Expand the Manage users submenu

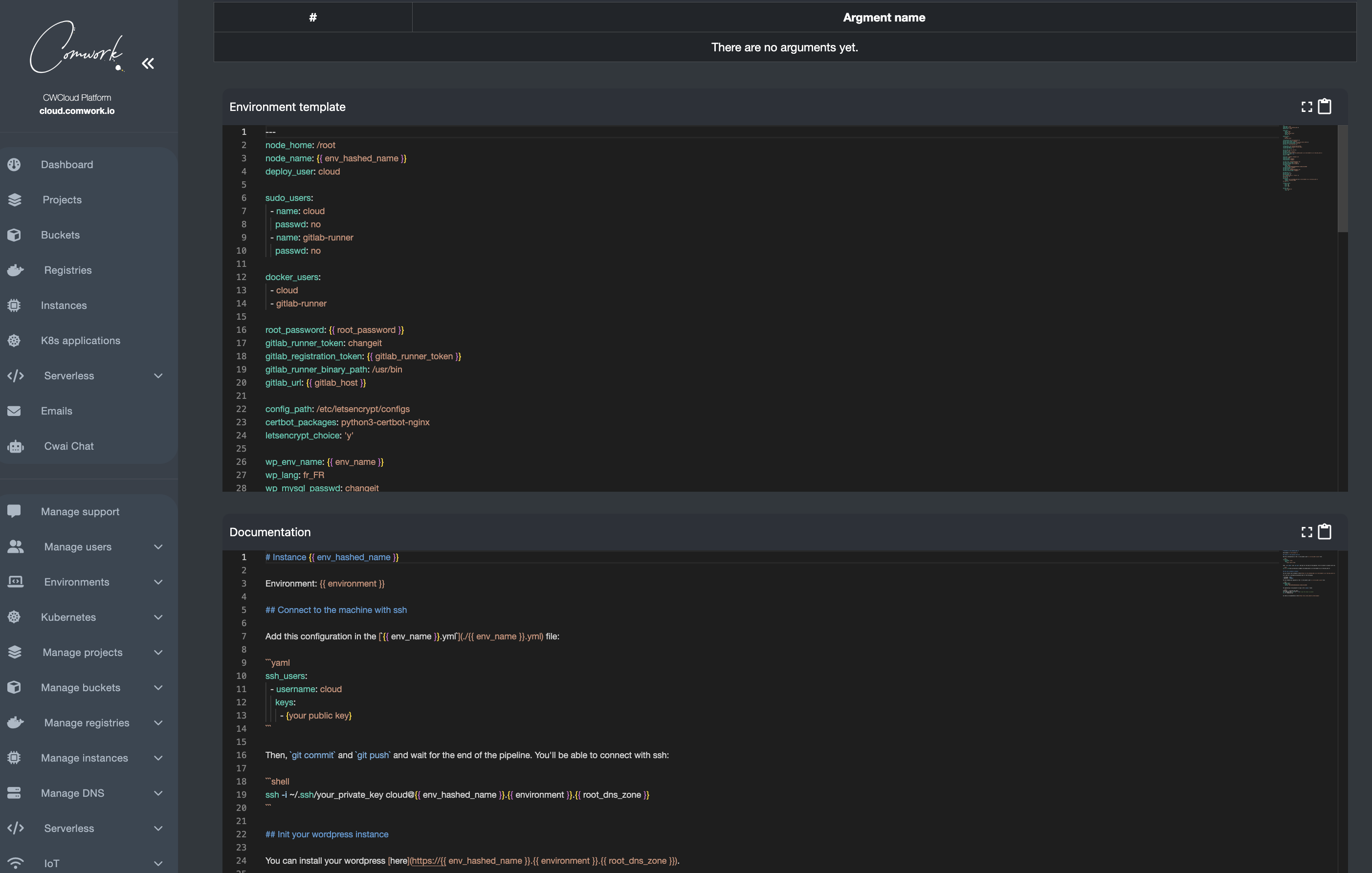[158, 546]
